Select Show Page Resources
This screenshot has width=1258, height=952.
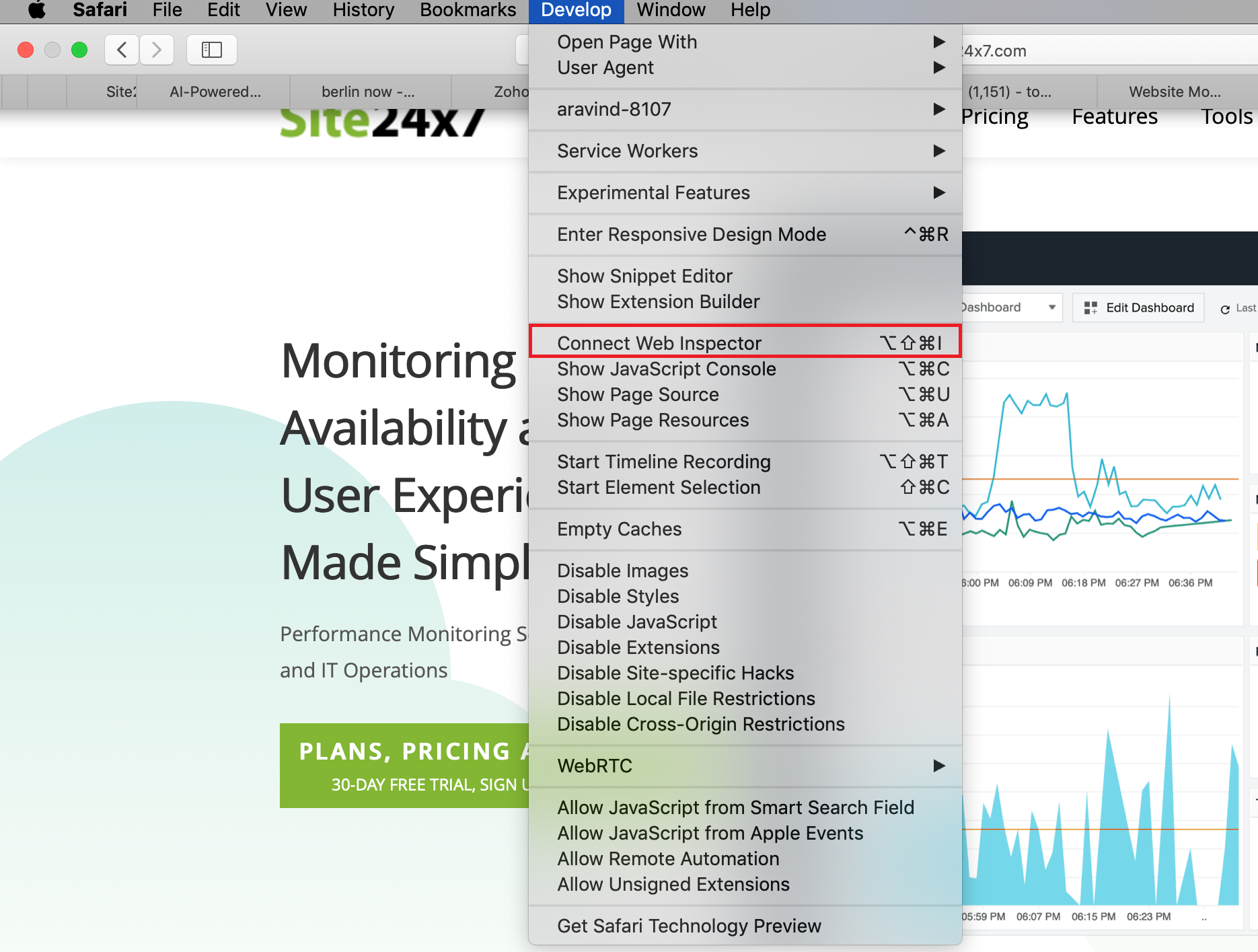[x=745, y=420]
